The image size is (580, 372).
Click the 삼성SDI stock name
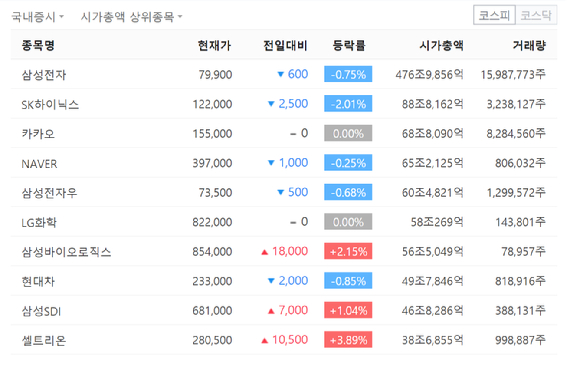(41, 311)
